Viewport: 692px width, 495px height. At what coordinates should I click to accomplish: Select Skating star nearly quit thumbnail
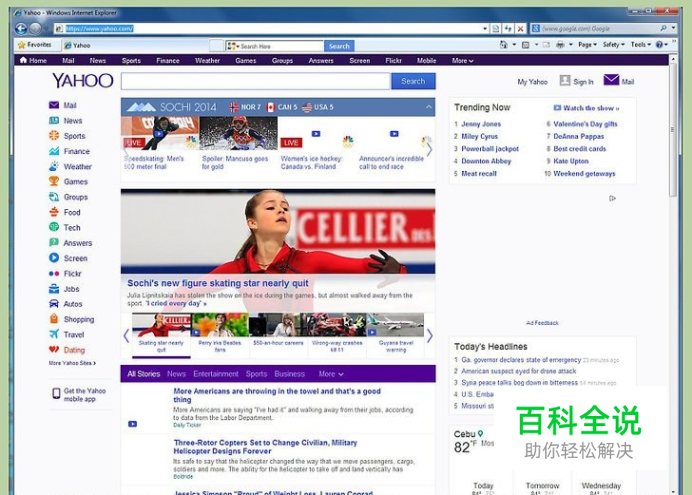161,334
